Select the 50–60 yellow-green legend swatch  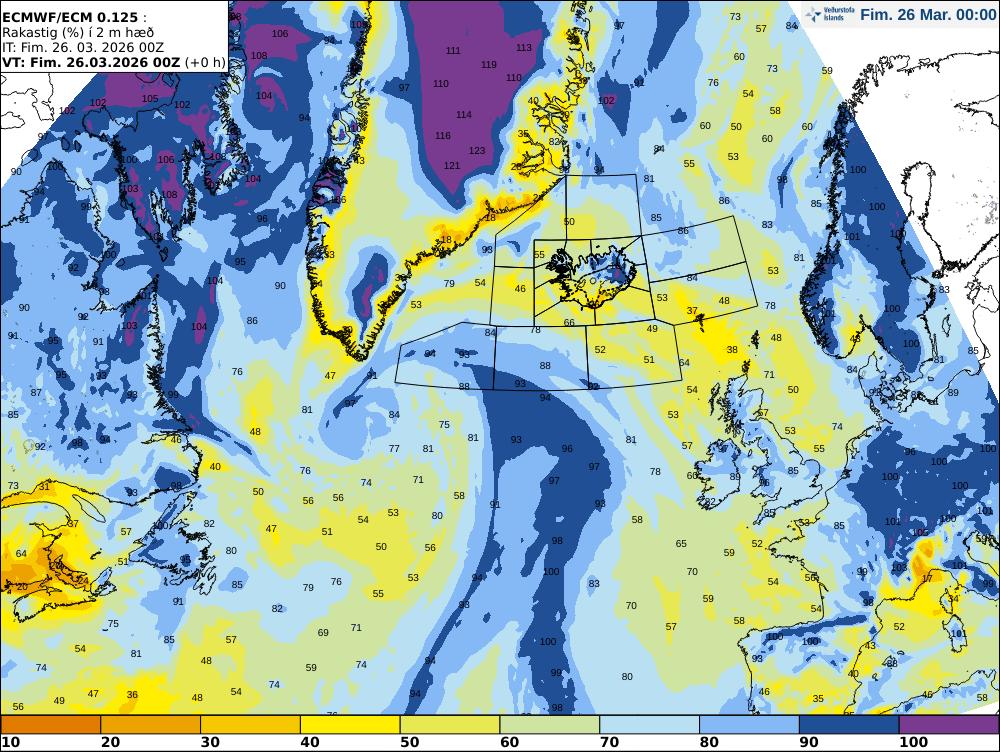(450, 725)
